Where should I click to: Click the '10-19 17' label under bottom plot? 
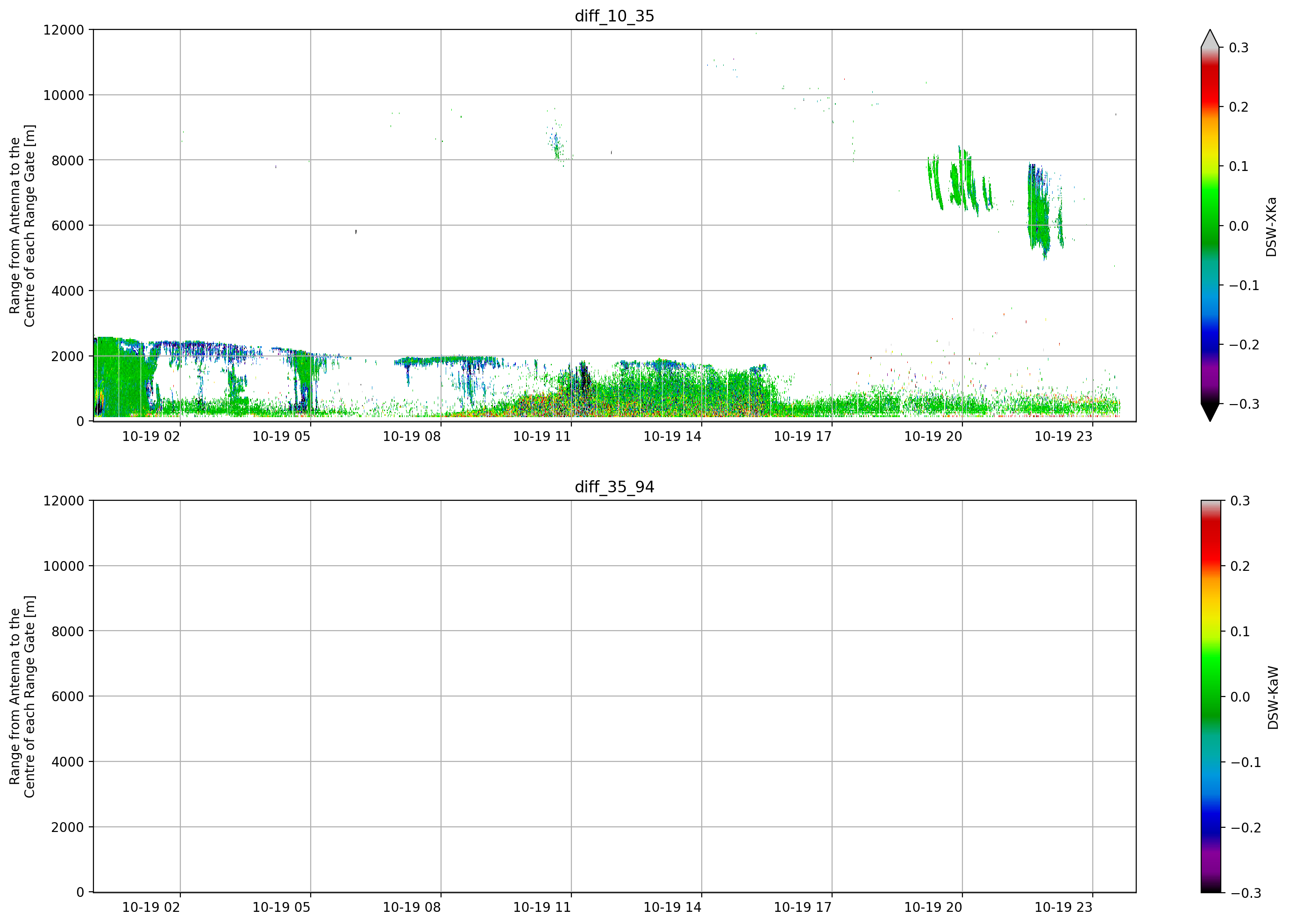coord(803,908)
